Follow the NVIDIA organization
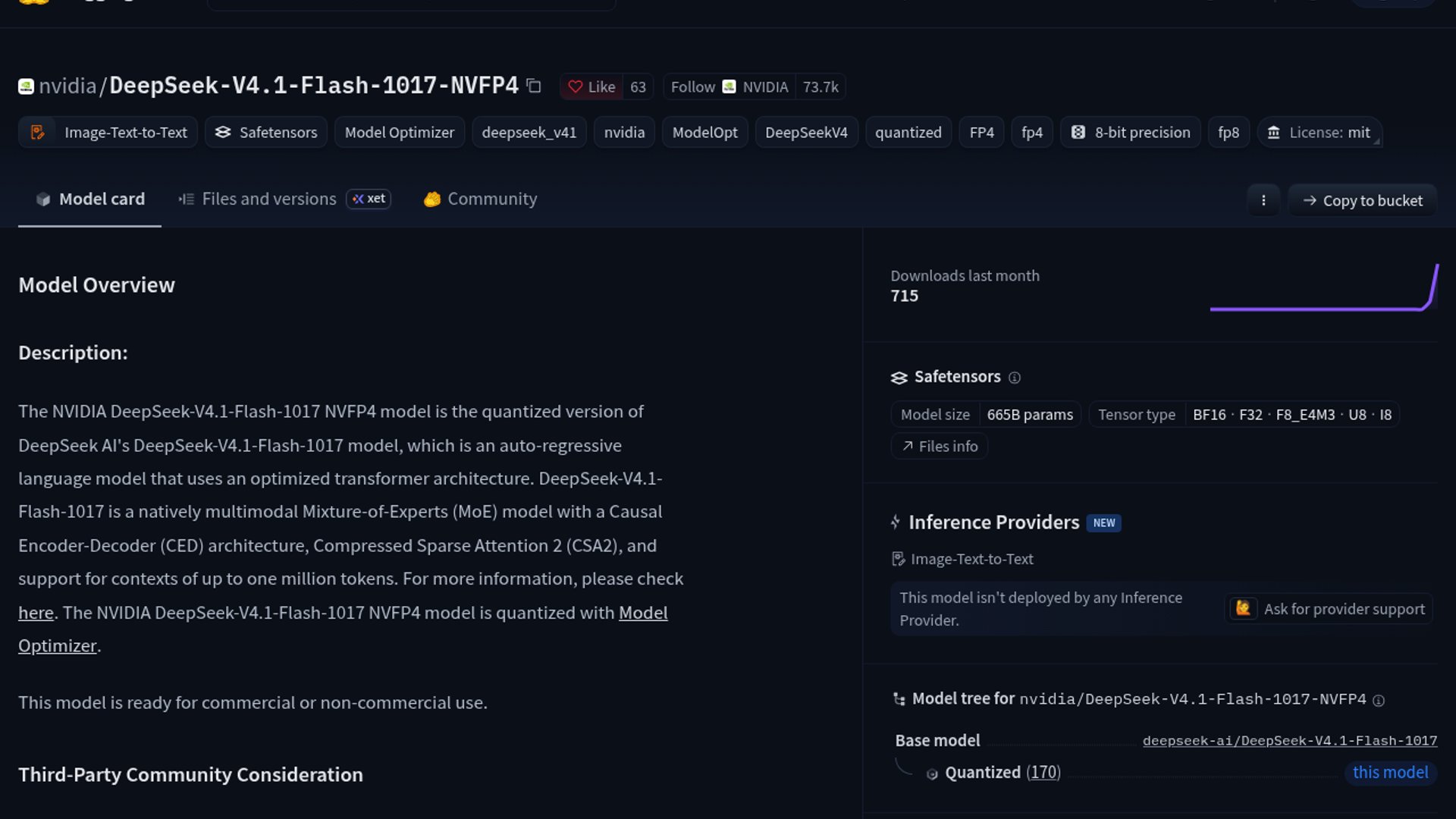This screenshot has height=819, width=1456. [x=729, y=86]
